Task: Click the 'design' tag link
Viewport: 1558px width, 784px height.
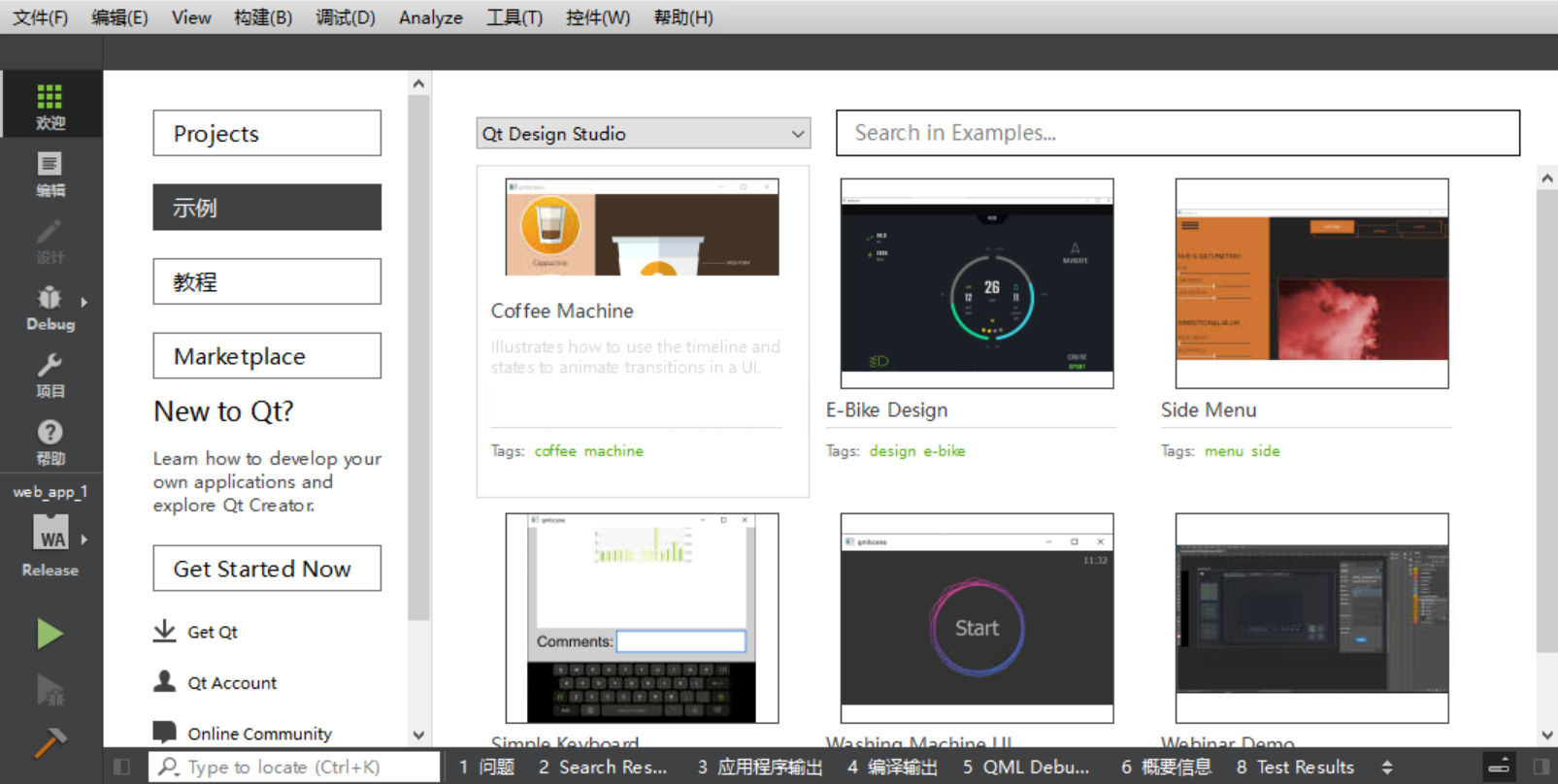Action: [x=892, y=450]
